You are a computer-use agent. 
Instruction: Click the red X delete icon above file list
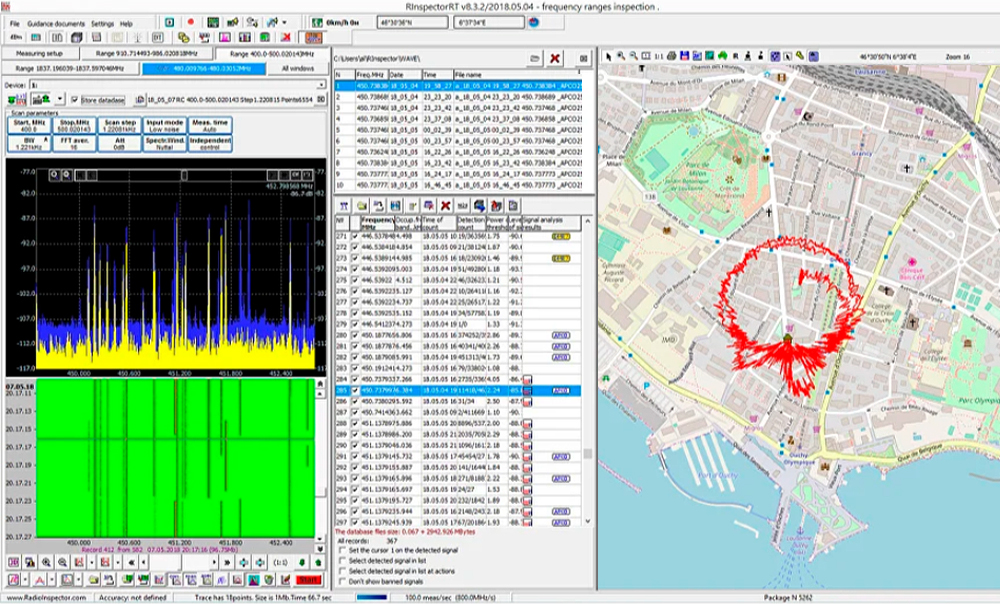556,59
